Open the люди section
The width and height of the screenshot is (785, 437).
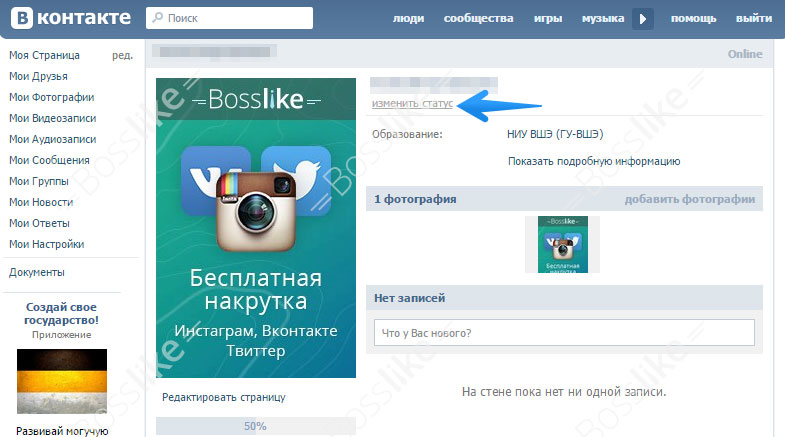pyautogui.click(x=408, y=19)
